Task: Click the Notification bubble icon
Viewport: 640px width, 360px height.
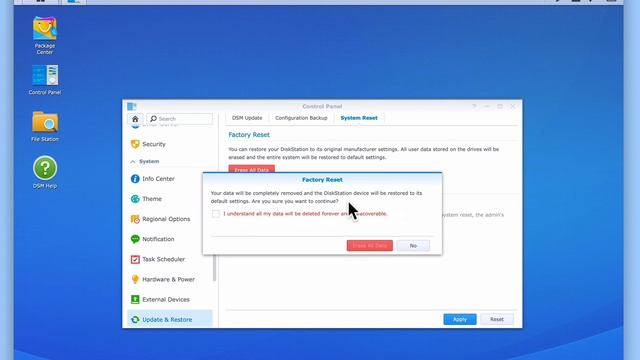Action: (x=135, y=239)
